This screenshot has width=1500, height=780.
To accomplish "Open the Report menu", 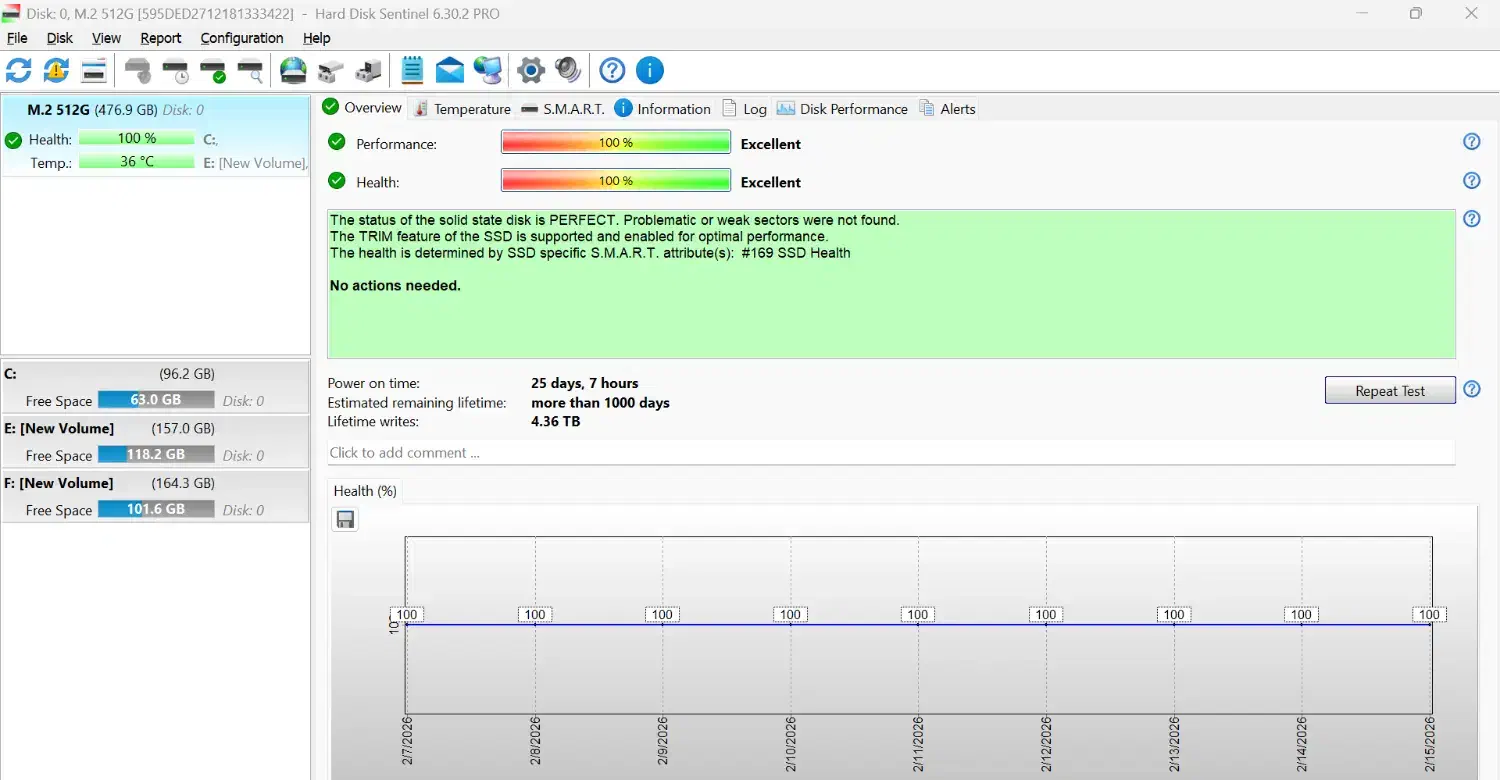I will click(x=160, y=38).
